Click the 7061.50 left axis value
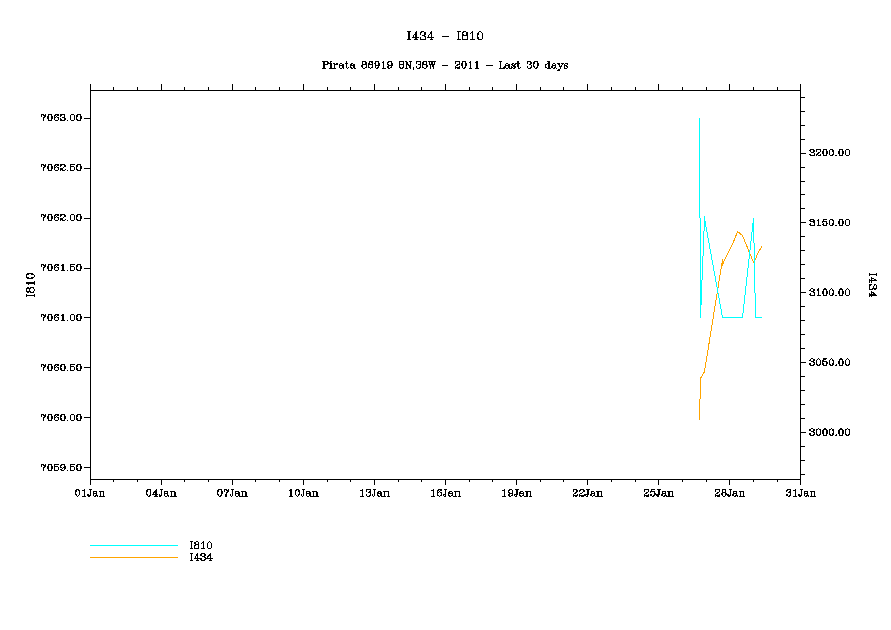This screenshot has width=891, height=630. 61,268
